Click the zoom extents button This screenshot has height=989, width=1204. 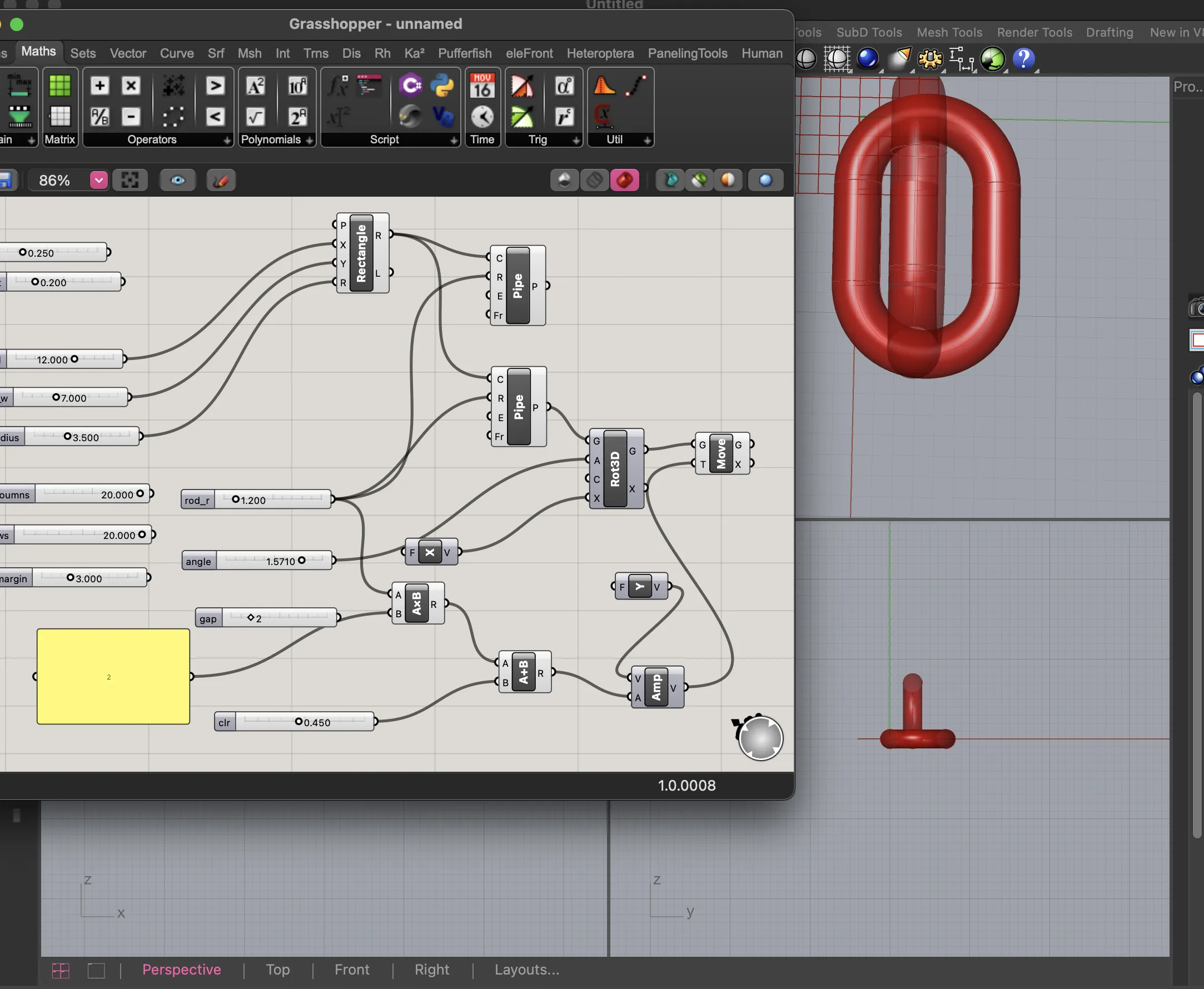point(130,181)
